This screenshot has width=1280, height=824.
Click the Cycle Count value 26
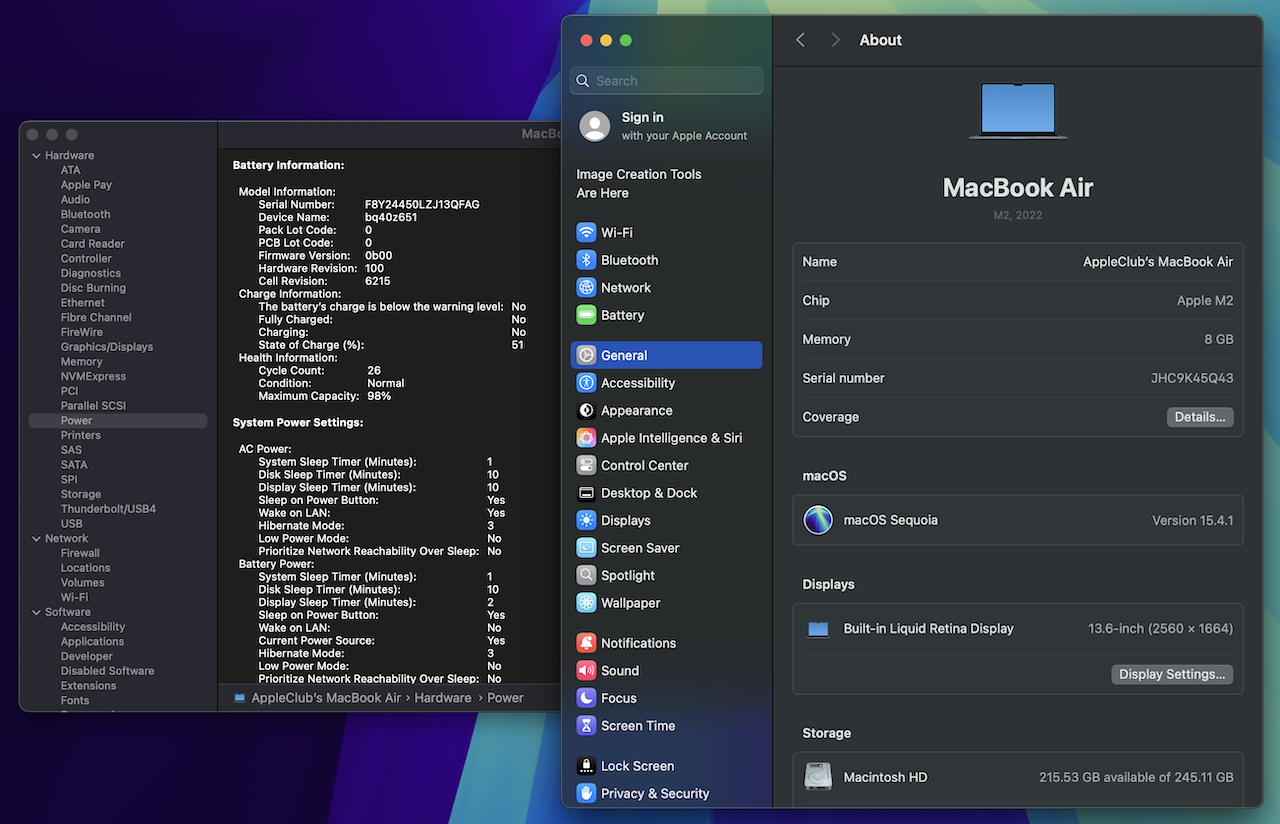coord(374,371)
